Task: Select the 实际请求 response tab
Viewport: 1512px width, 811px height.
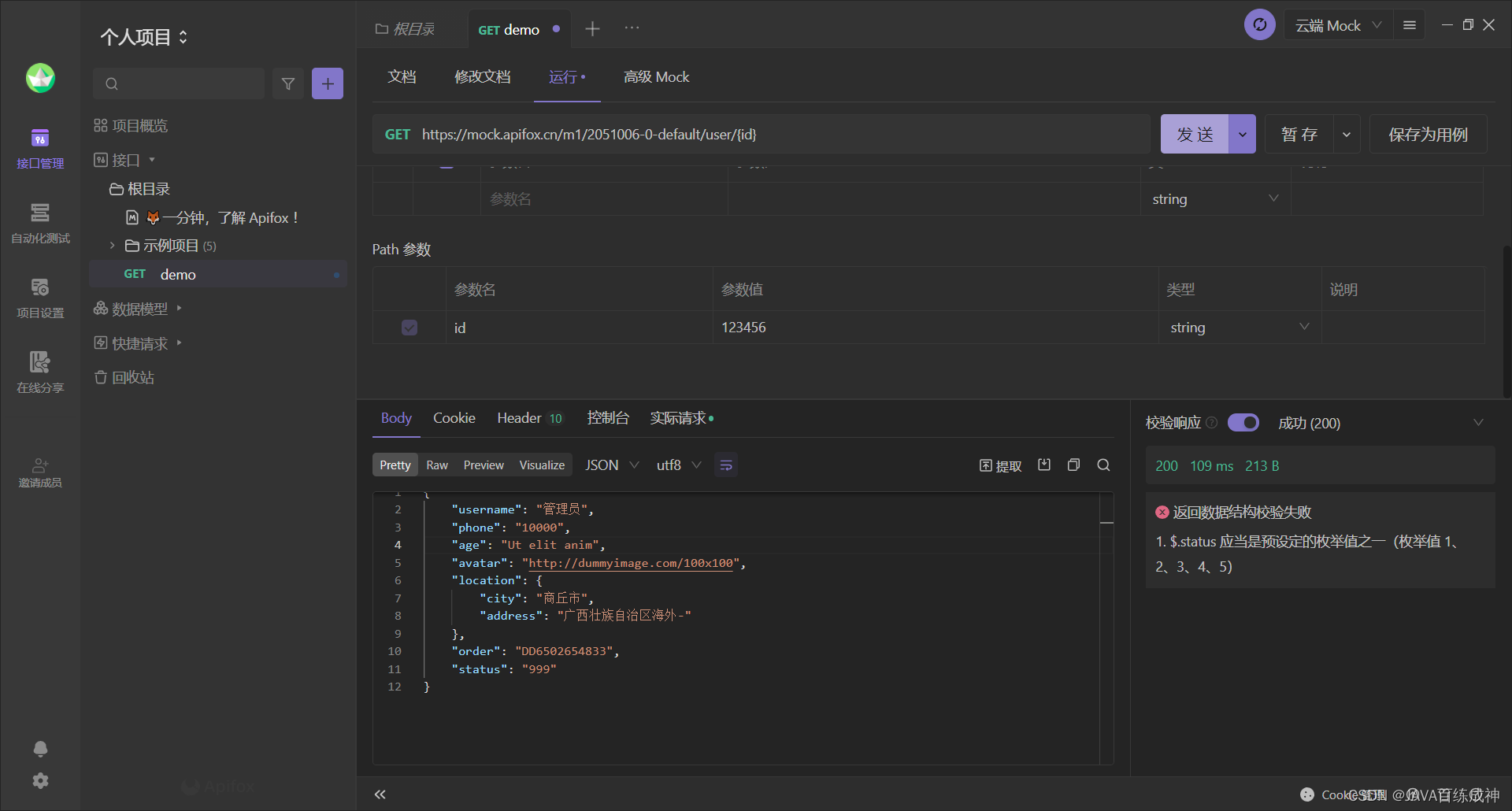Action: point(682,418)
